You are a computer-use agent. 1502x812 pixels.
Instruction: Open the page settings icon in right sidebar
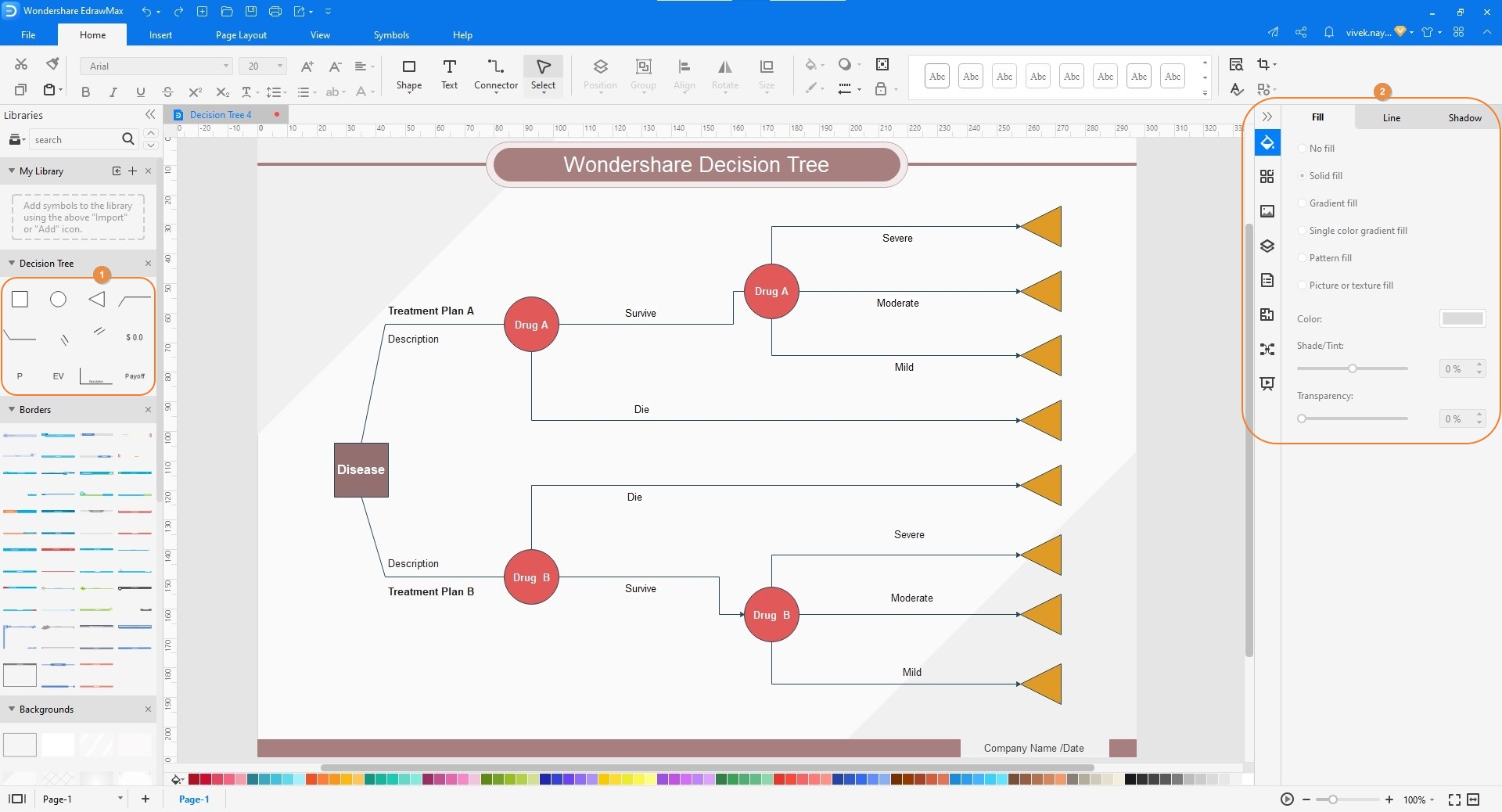[x=1267, y=280]
